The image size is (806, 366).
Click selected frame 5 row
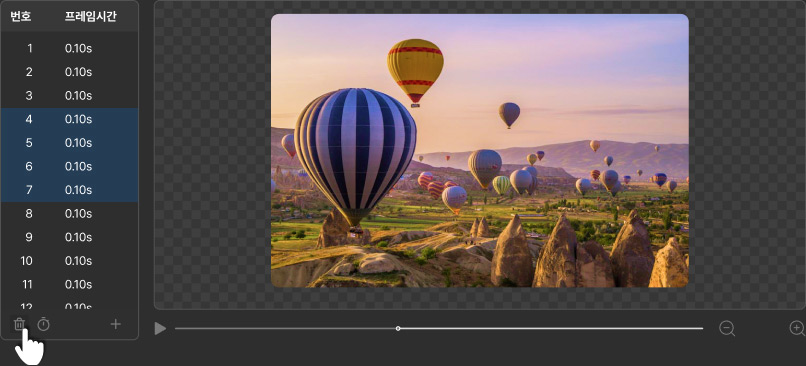coord(69,143)
